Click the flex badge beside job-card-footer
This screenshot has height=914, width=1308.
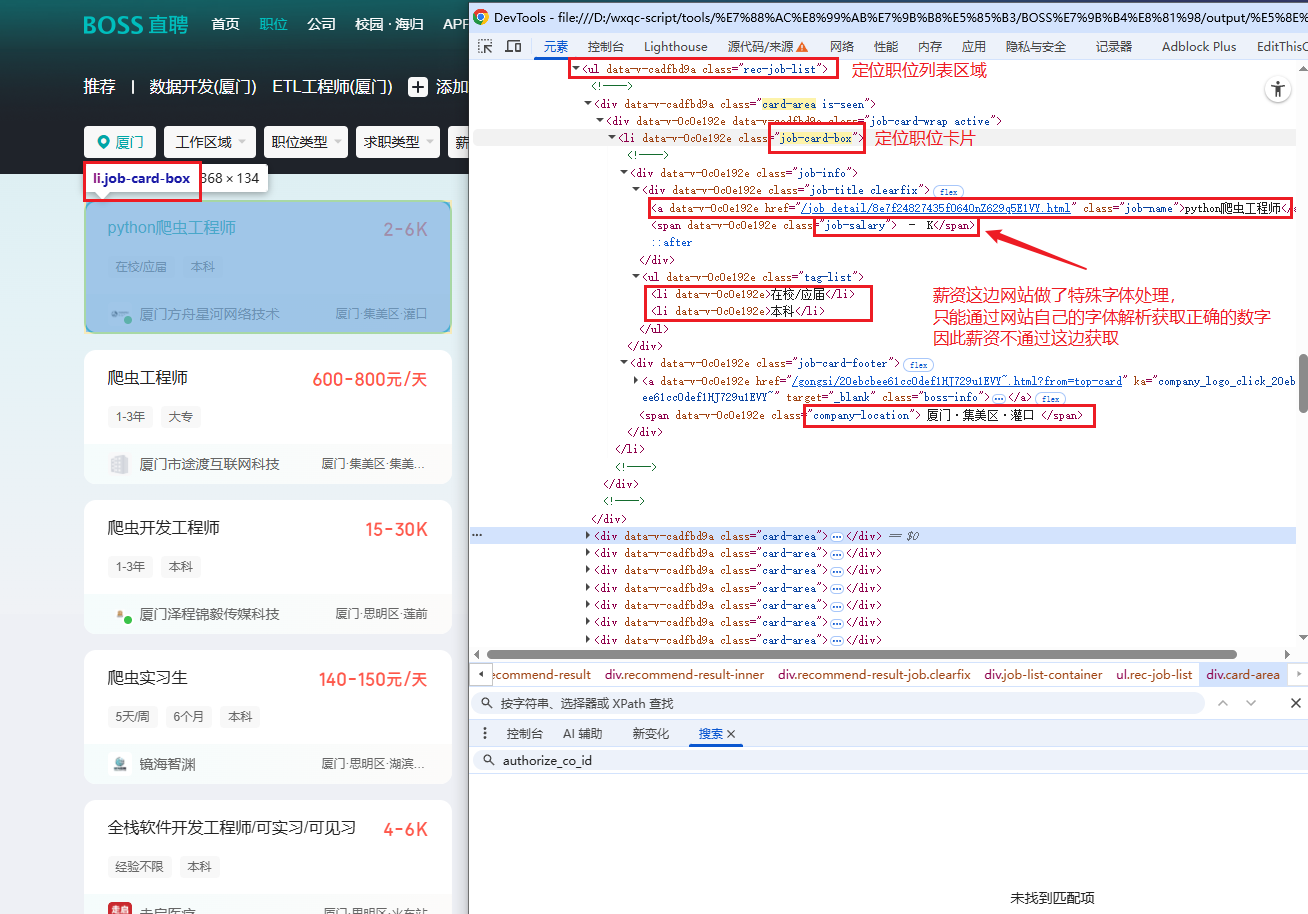pos(919,364)
